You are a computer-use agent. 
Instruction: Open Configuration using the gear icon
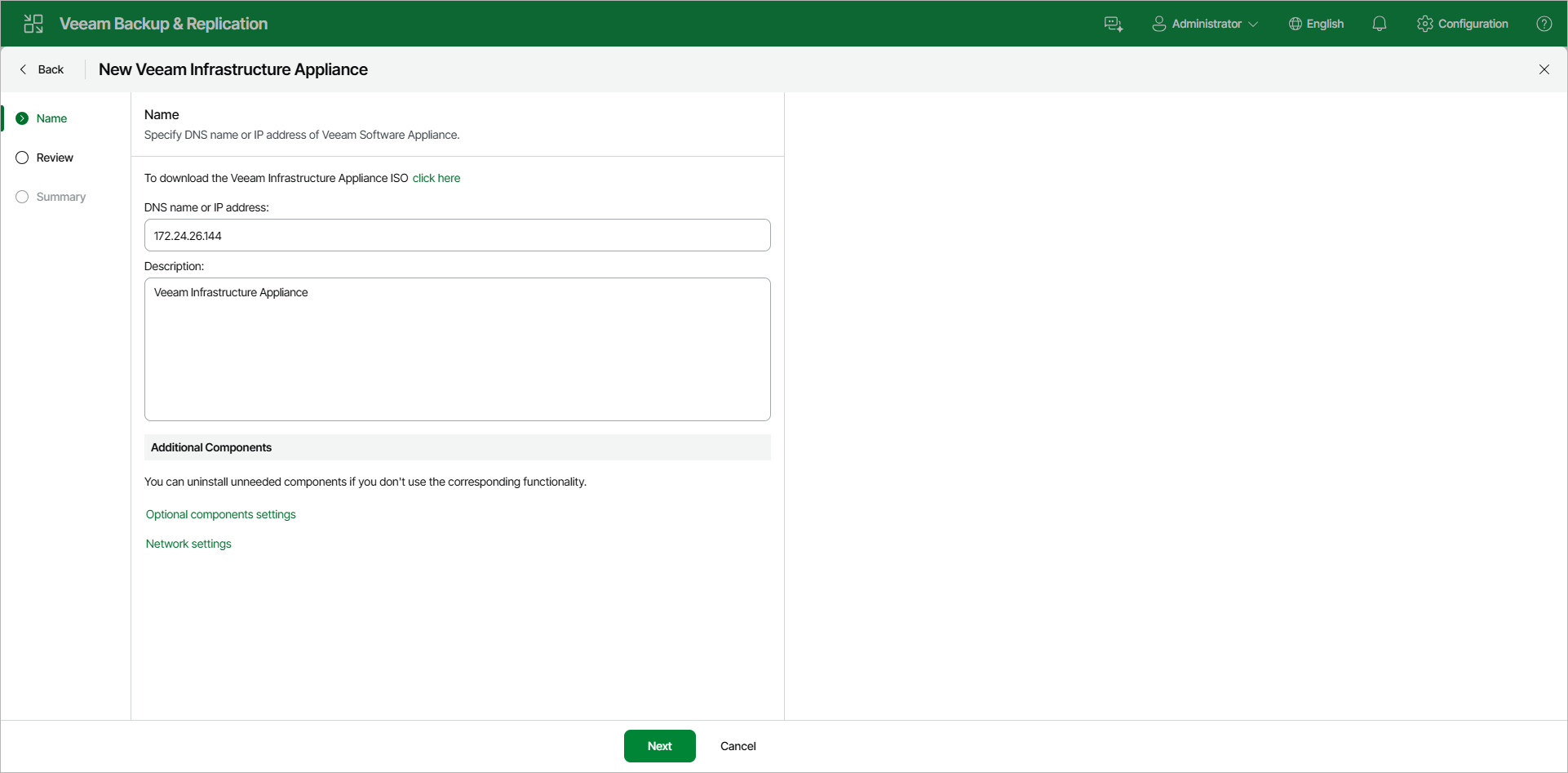[1425, 23]
